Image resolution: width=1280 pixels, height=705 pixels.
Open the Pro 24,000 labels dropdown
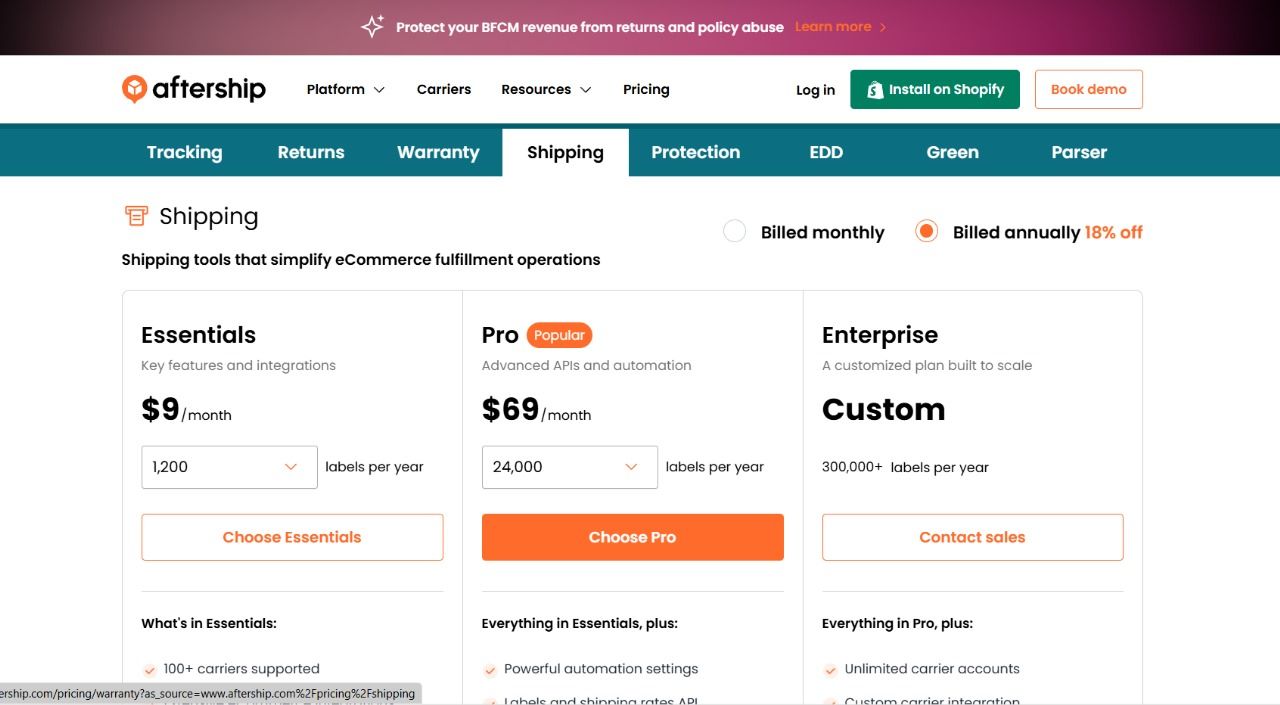click(x=569, y=466)
